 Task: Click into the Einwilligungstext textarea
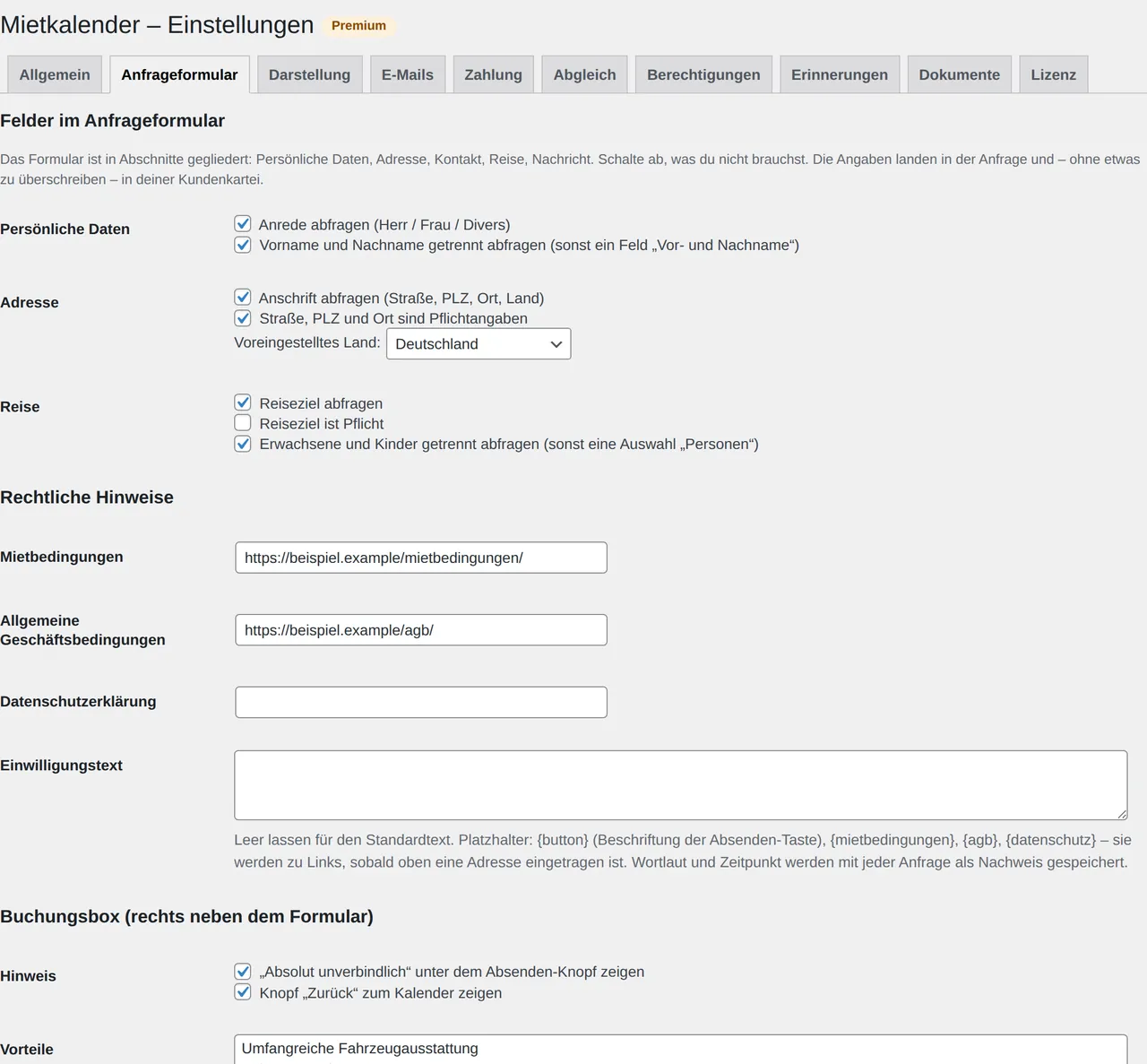point(681,785)
